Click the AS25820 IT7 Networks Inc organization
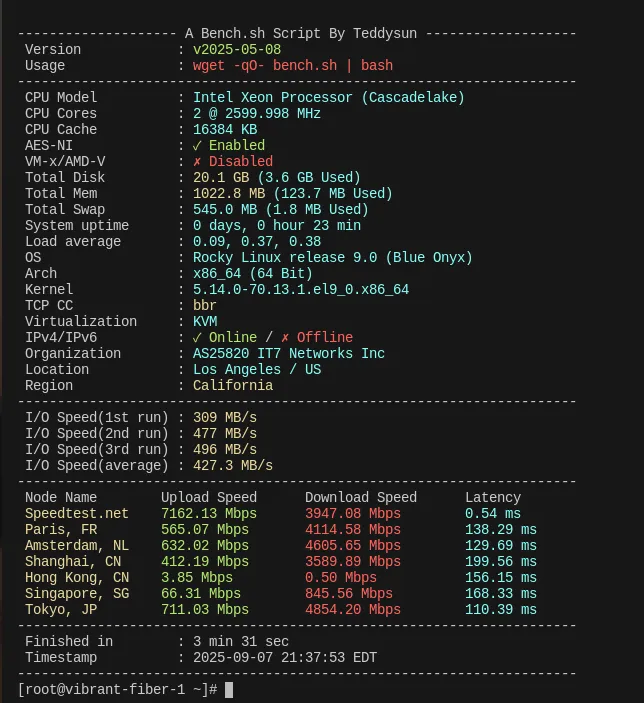The height and width of the screenshot is (703, 644). (288, 353)
